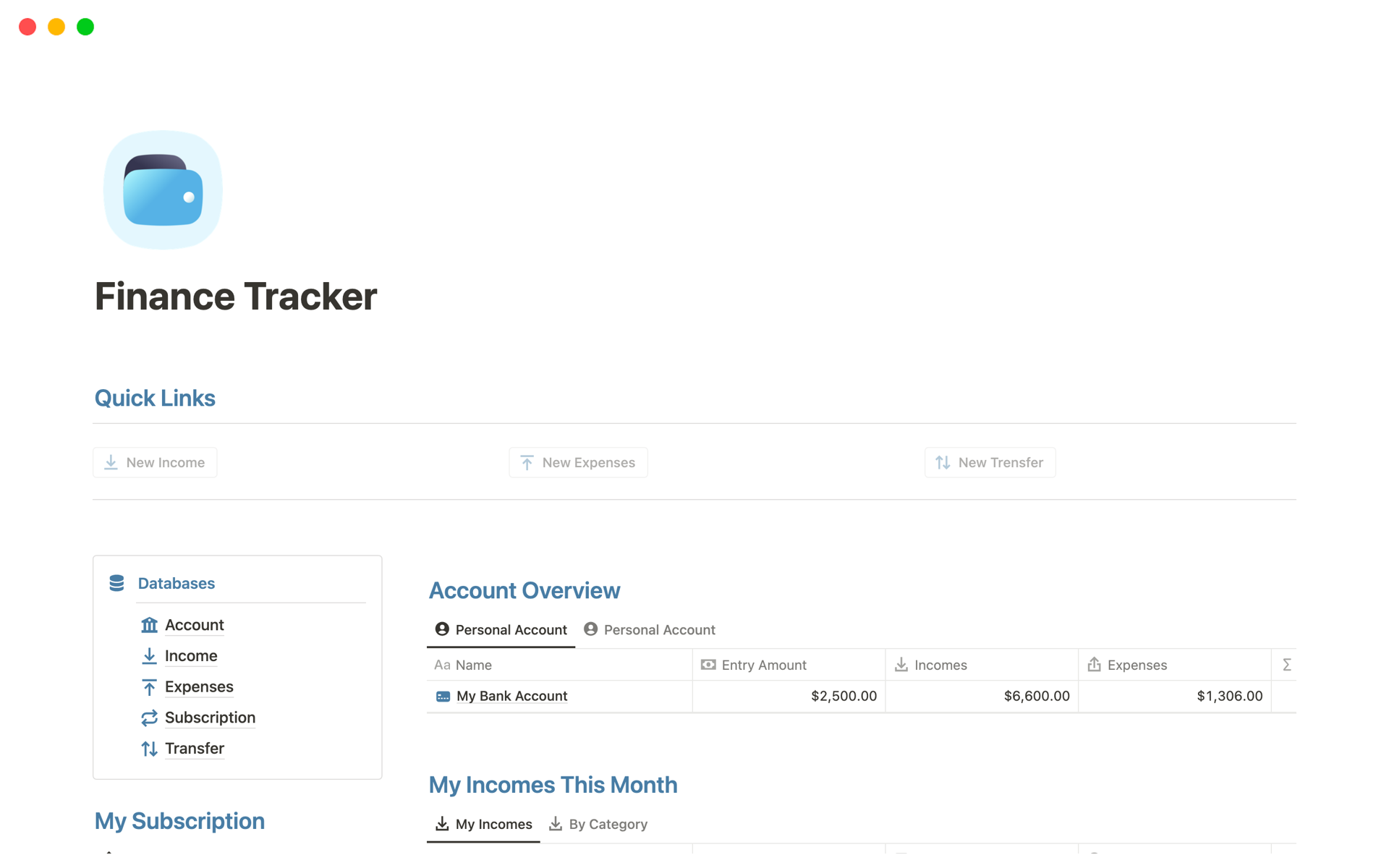Expand My Bank Account row details
The image size is (1389, 868).
pyautogui.click(x=512, y=695)
